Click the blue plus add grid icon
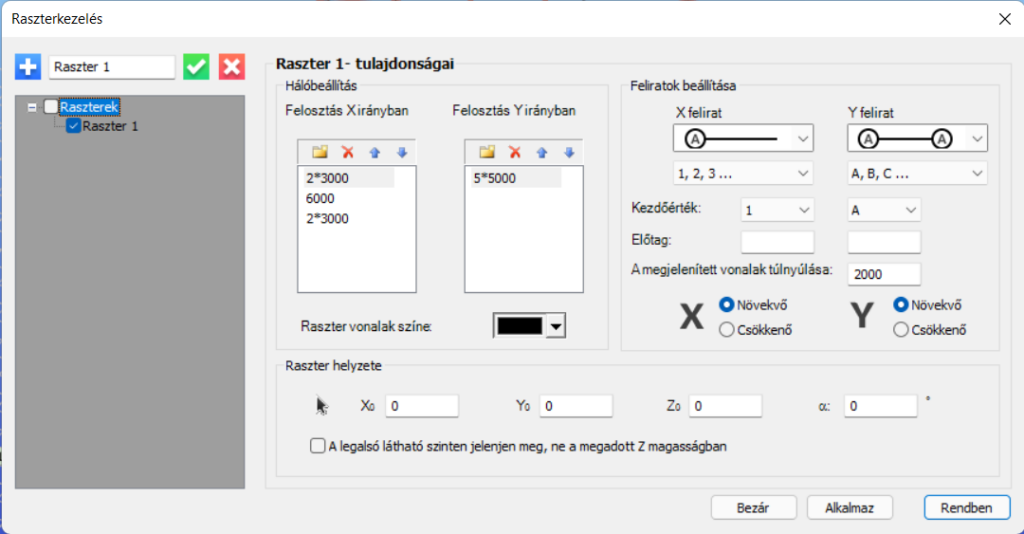This screenshot has width=1024, height=534. click(28, 67)
